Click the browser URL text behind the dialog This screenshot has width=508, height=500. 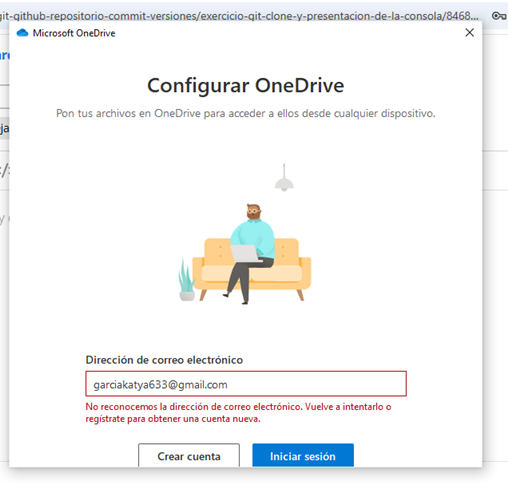pos(239,16)
